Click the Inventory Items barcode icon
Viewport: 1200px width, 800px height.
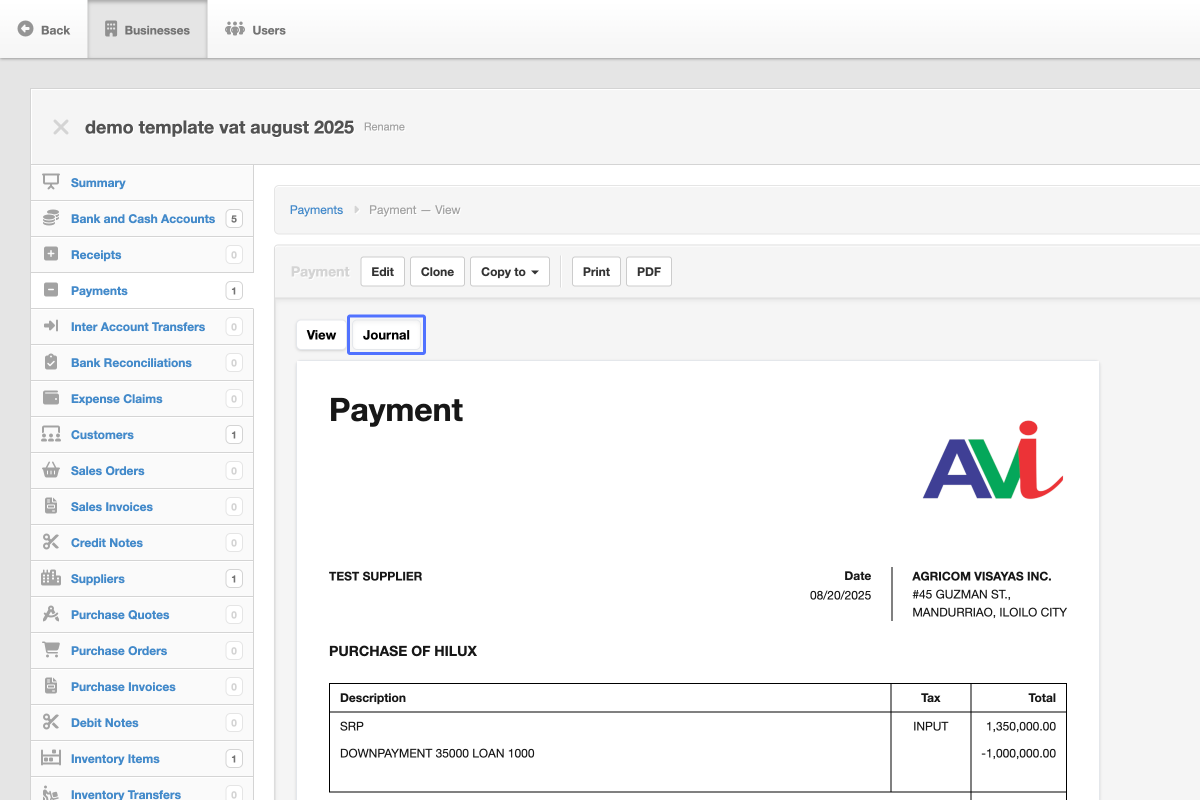tap(51, 758)
